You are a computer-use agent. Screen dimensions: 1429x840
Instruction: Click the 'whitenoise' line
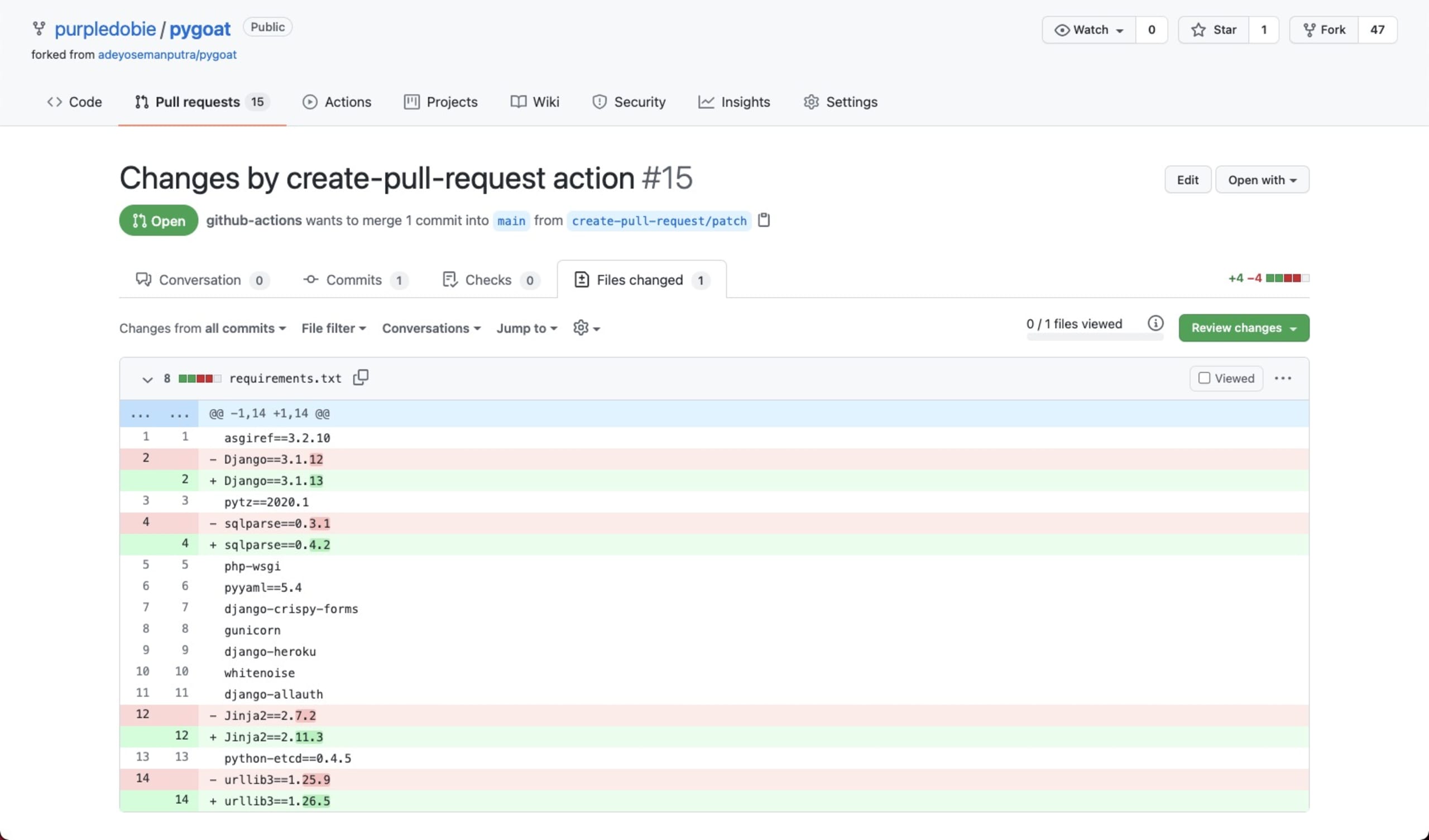pyautogui.click(x=714, y=673)
